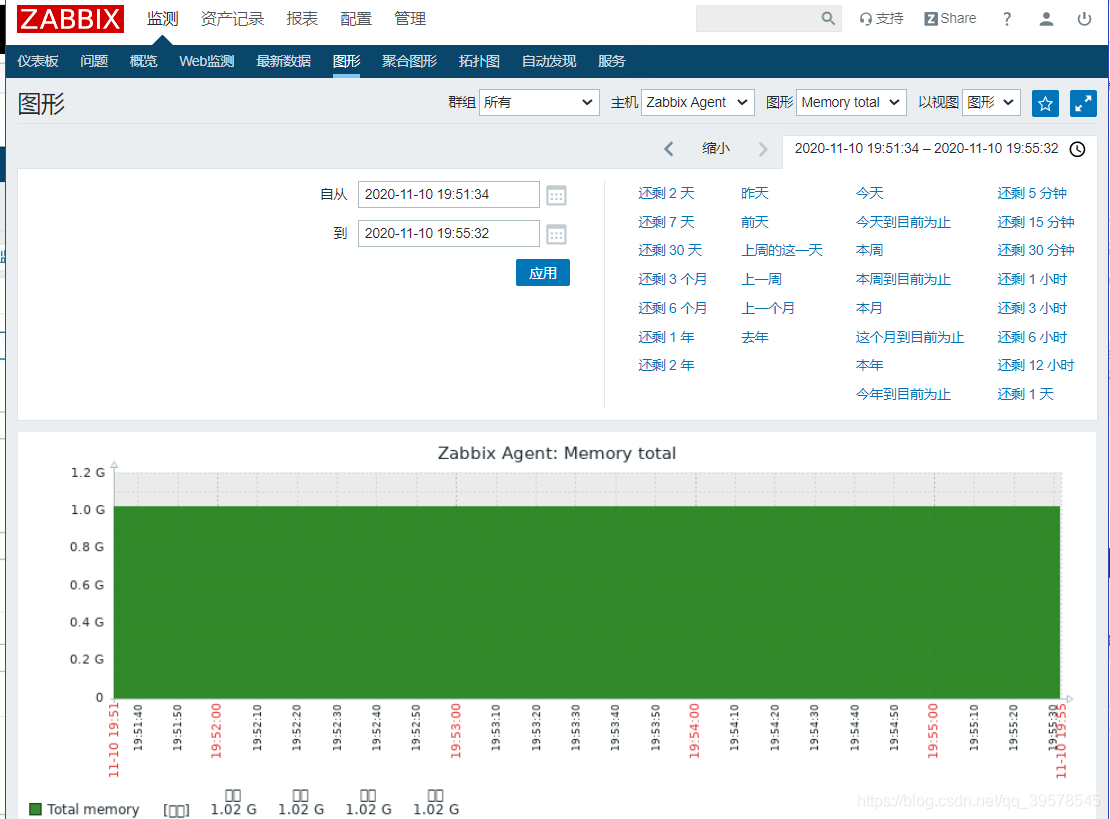Go to the 服务 submenu
This screenshot has height=819, width=1110.
coord(612,62)
